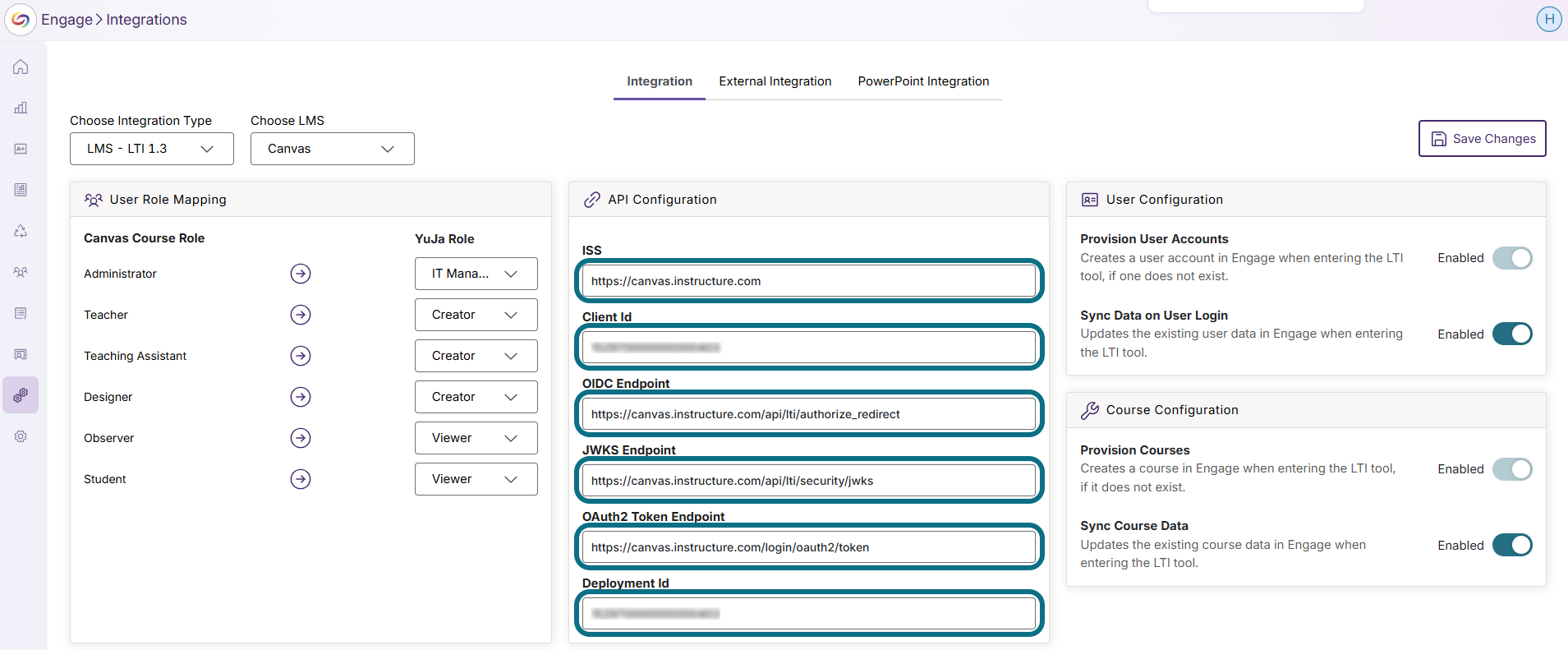The width and height of the screenshot is (1568, 650).
Task: Click the Save Changes button
Action: pyautogui.click(x=1483, y=139)
